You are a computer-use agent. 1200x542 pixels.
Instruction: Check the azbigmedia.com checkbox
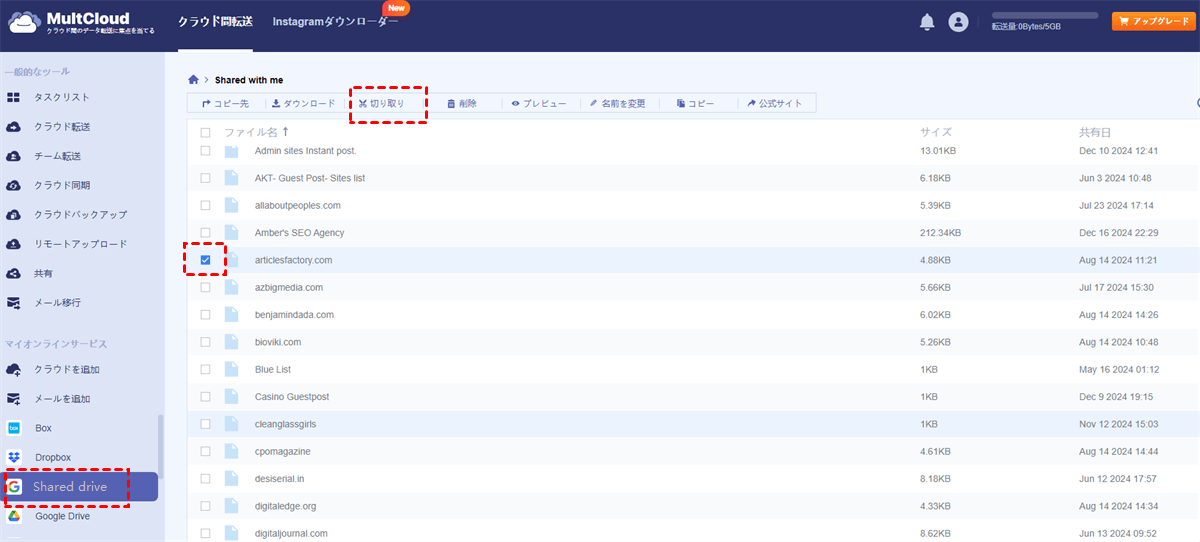click(205, 287)
